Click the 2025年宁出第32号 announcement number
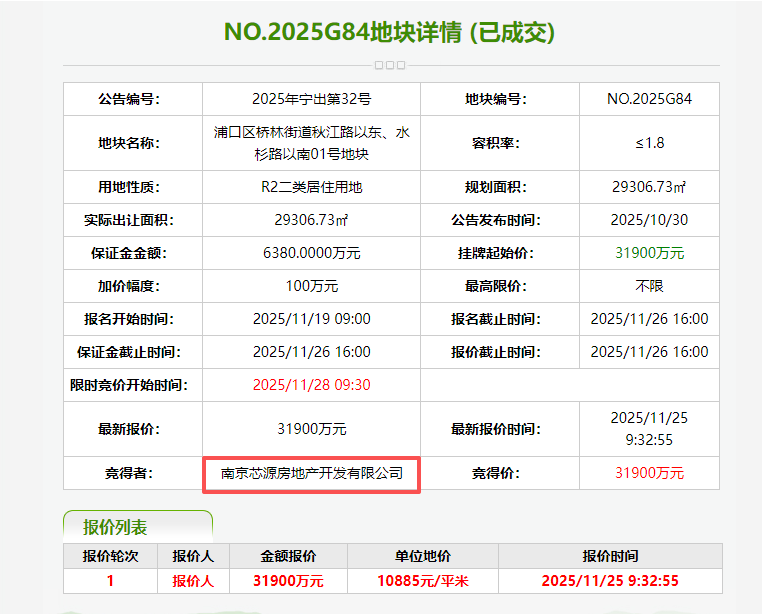Viewport: 762px width, 614px height. point(312,99)
